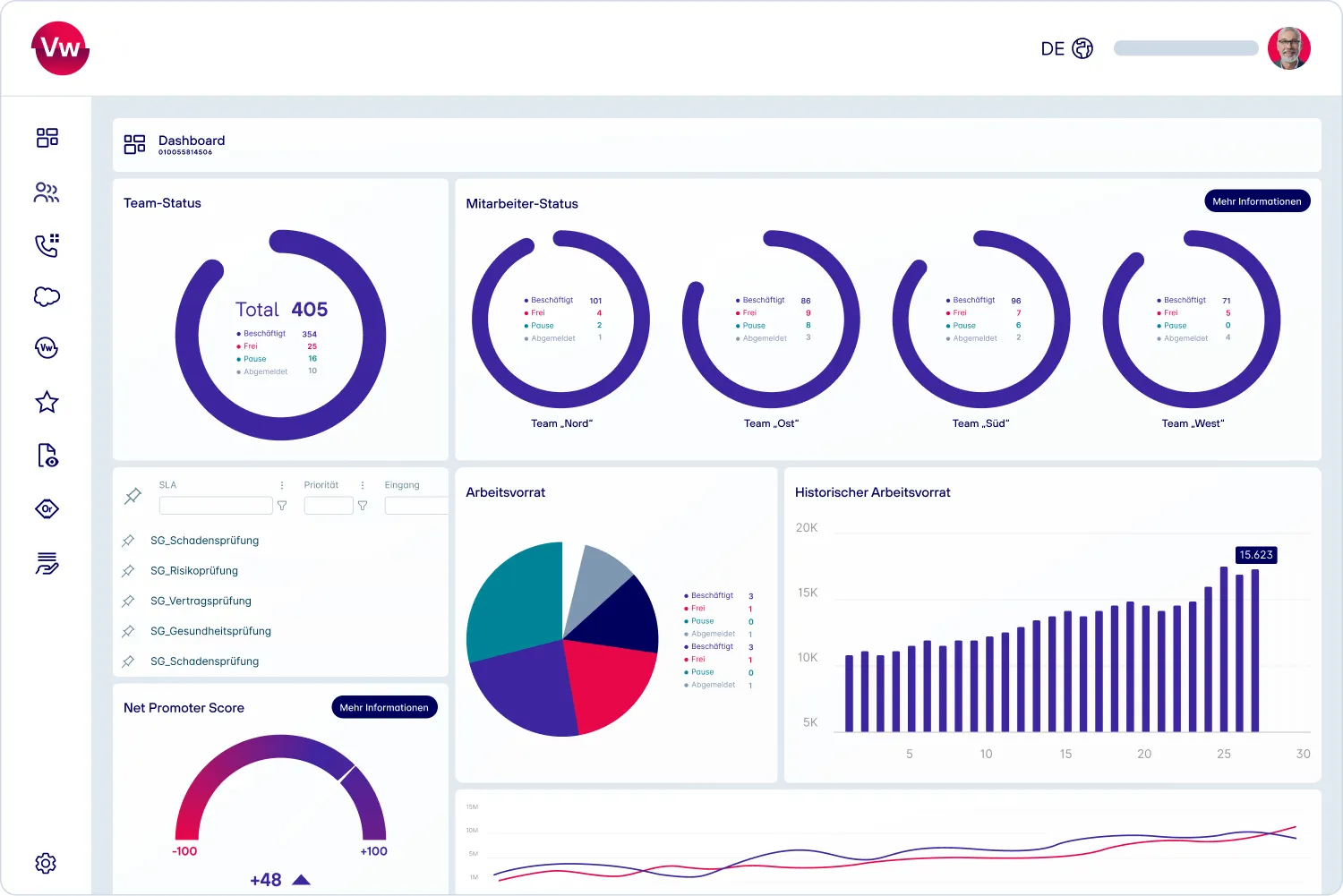
Task: Click the Team „Süd“ label
Action: (x=980, y=423)
